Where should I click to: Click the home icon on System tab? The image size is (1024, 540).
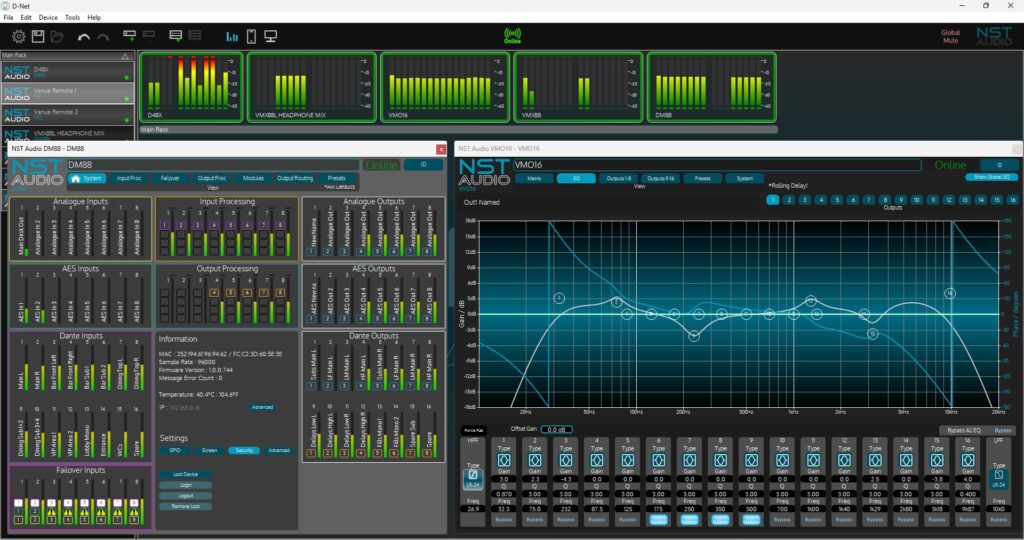tap(76, 178)
